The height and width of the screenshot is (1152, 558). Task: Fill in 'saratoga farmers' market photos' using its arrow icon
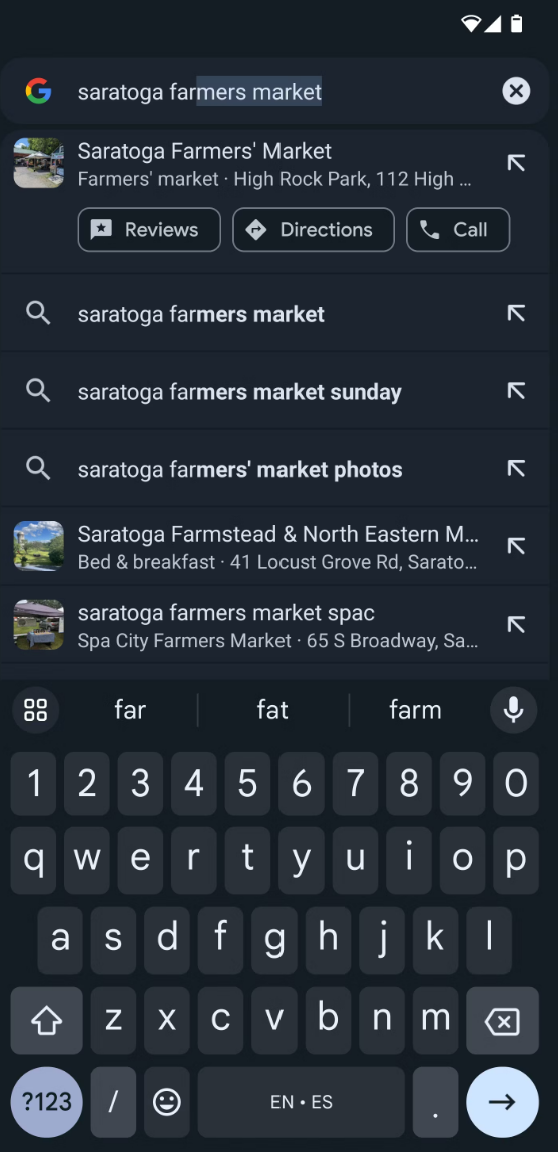coord(516,469)
